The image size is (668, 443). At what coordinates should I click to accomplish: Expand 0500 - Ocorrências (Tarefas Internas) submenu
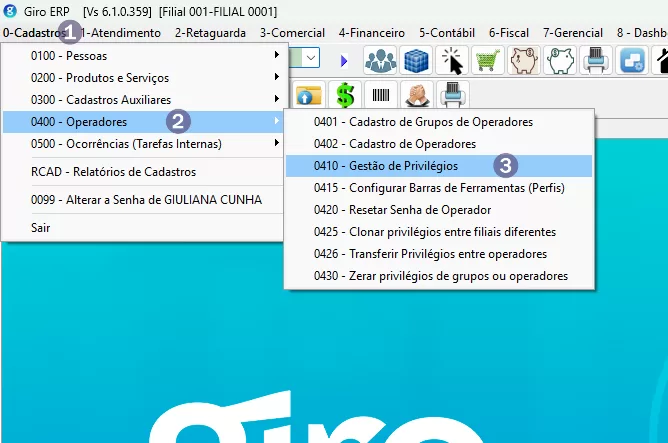pos(140,143)
